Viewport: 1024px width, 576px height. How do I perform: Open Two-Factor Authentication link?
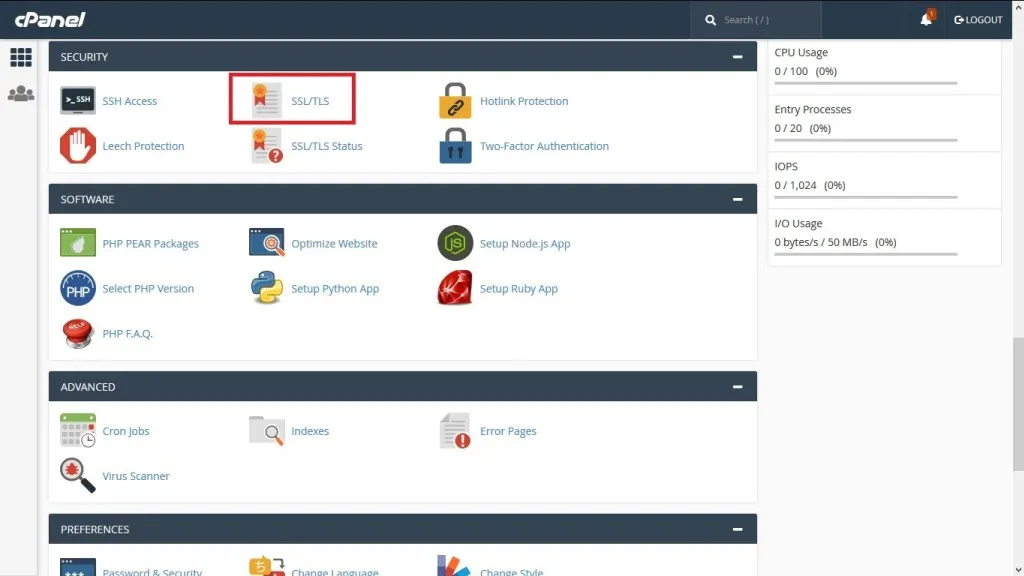[x=544, y=146]
